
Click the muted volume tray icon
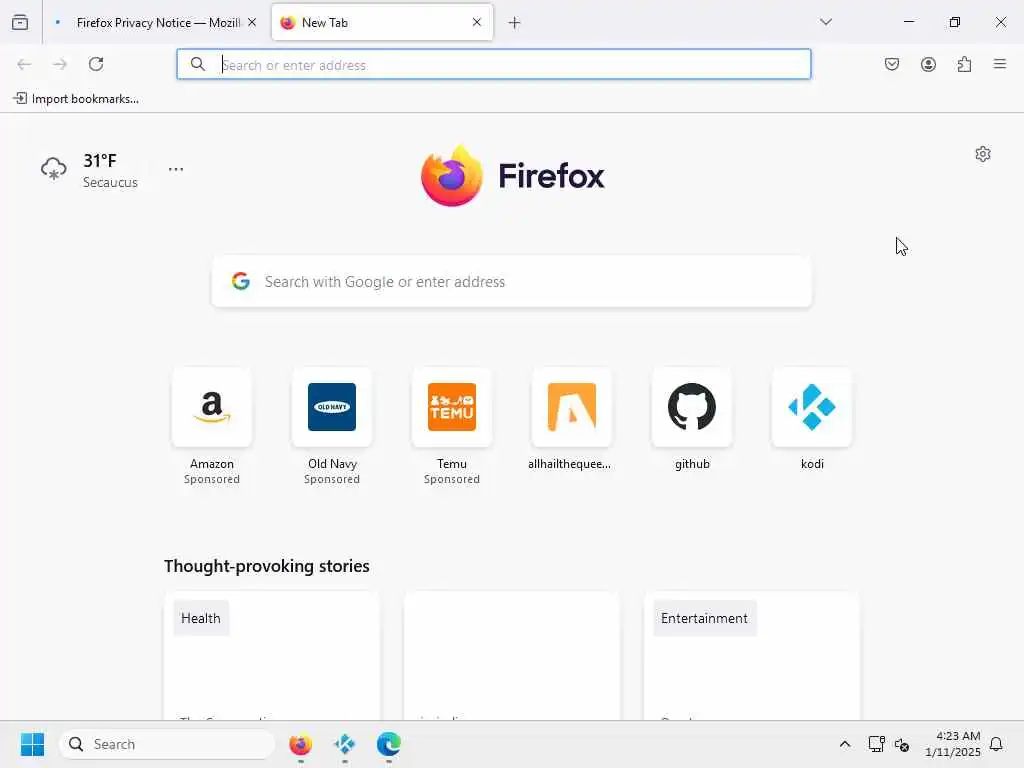(903, 744)
